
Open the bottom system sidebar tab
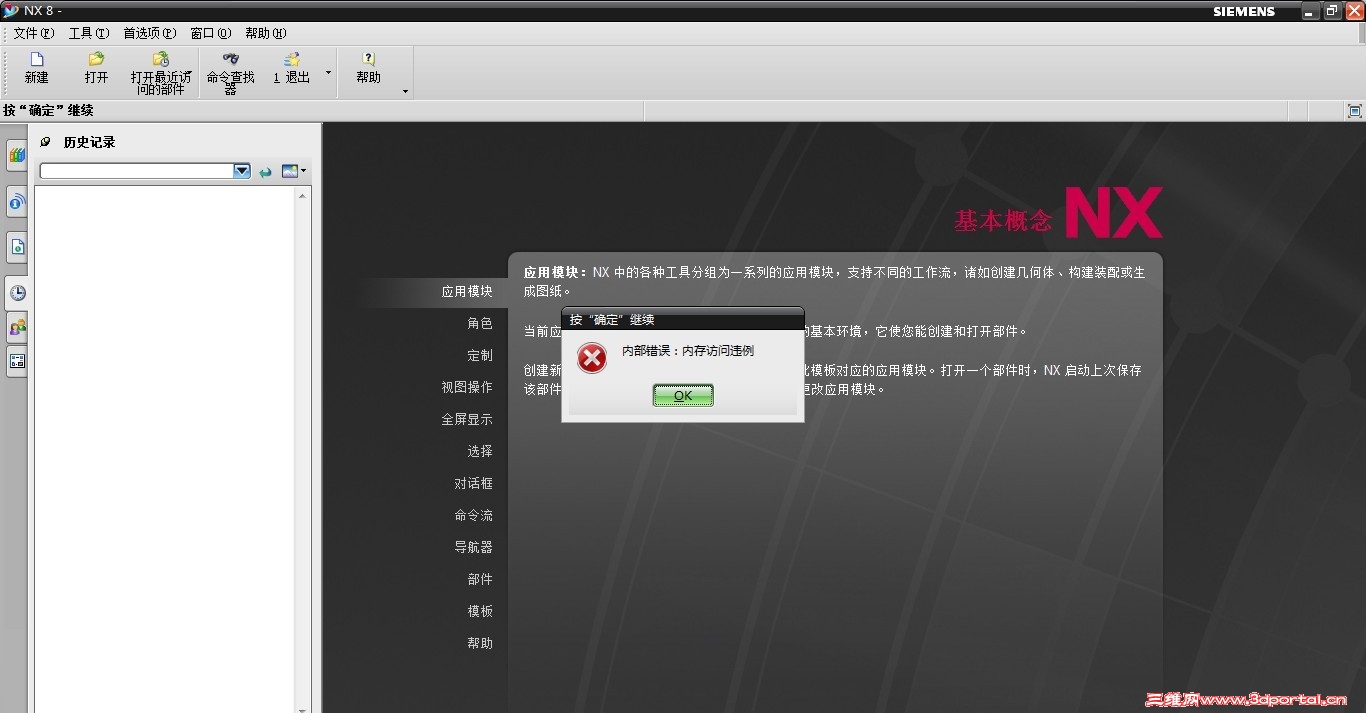click(x=17, y=361)
